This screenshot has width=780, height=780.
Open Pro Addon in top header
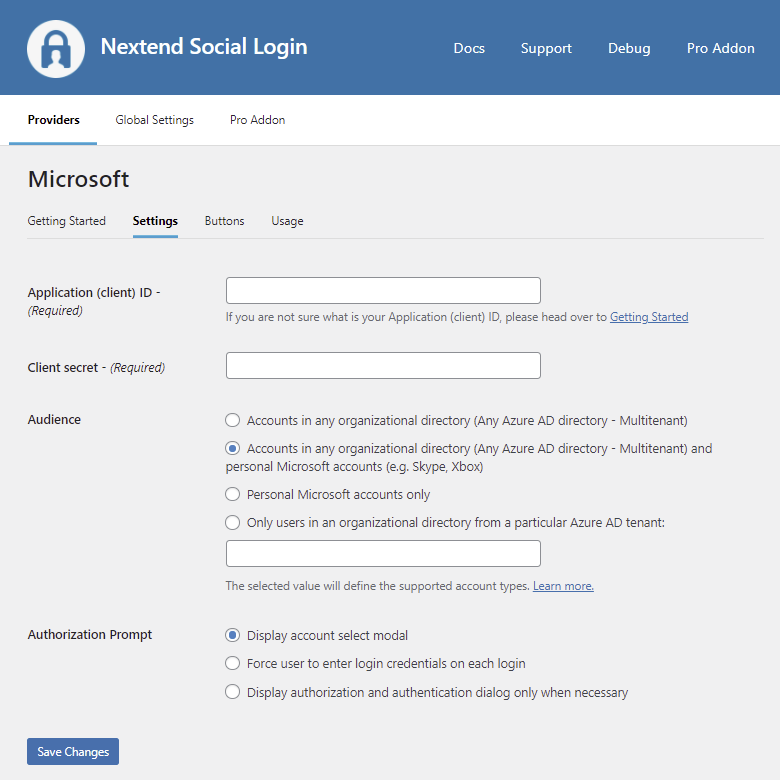point(720,48)
